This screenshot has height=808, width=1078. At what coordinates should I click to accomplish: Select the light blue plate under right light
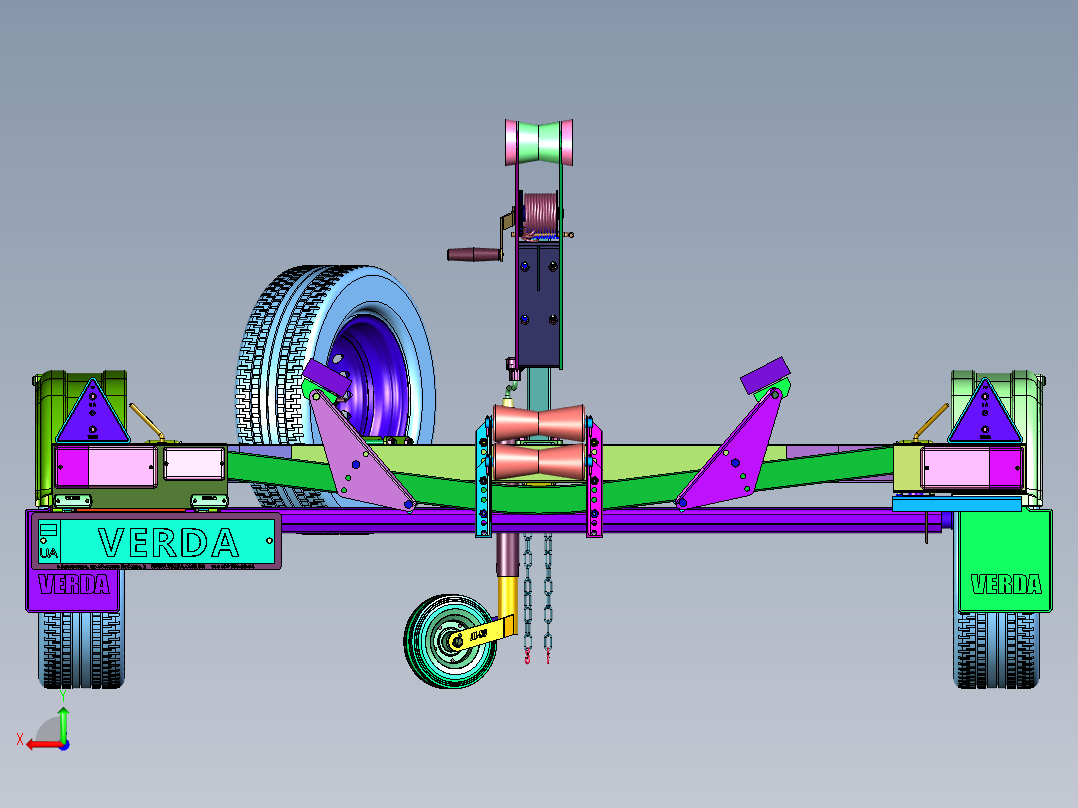(956, 505)
